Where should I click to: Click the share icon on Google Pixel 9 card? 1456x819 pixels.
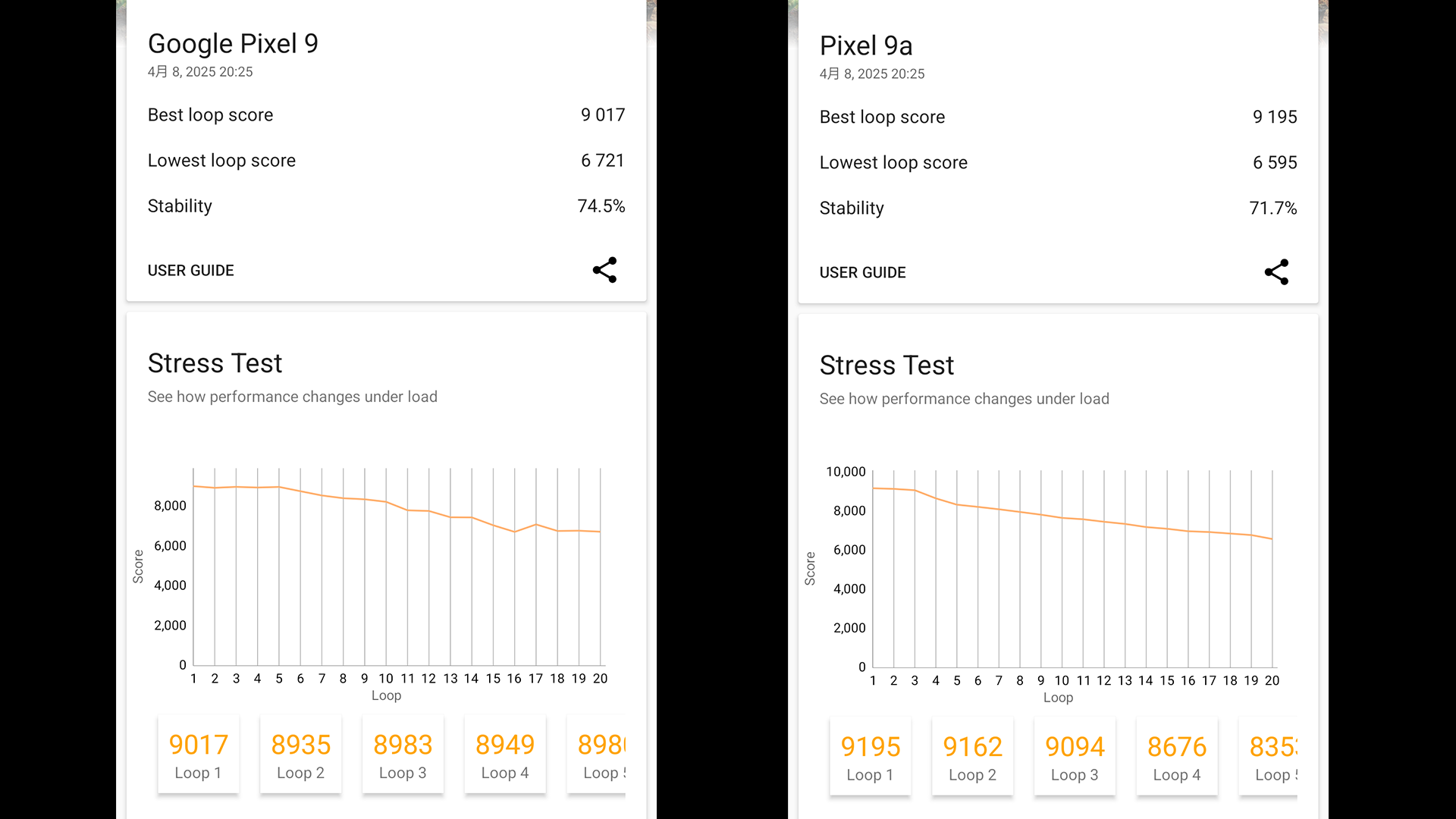click(x=604, y=270)
